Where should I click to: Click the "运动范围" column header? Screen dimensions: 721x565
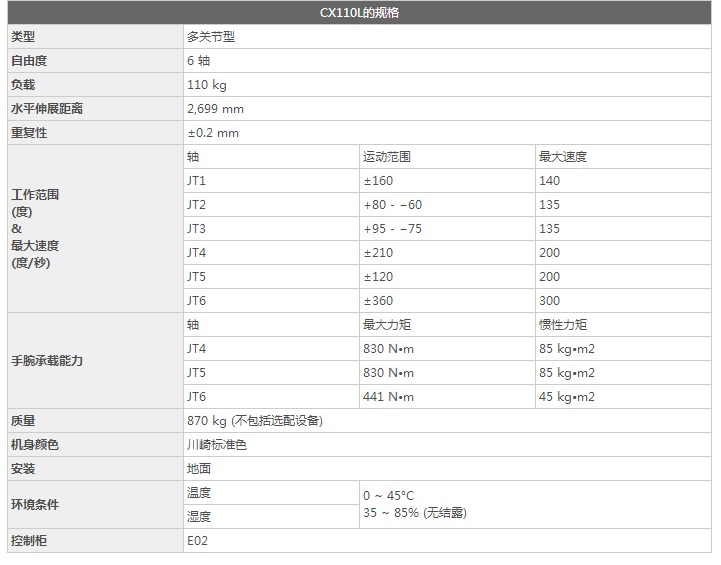coord(387,157)
